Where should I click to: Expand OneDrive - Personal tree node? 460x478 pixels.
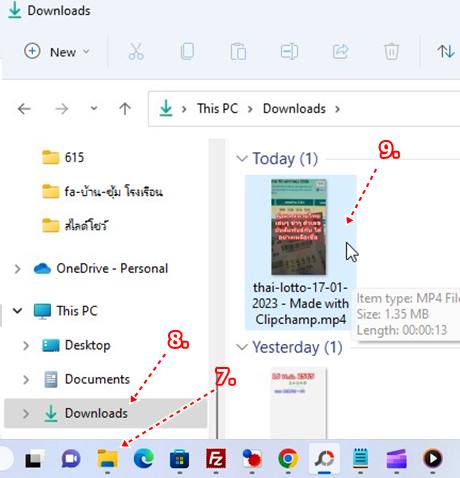(17, 269)
